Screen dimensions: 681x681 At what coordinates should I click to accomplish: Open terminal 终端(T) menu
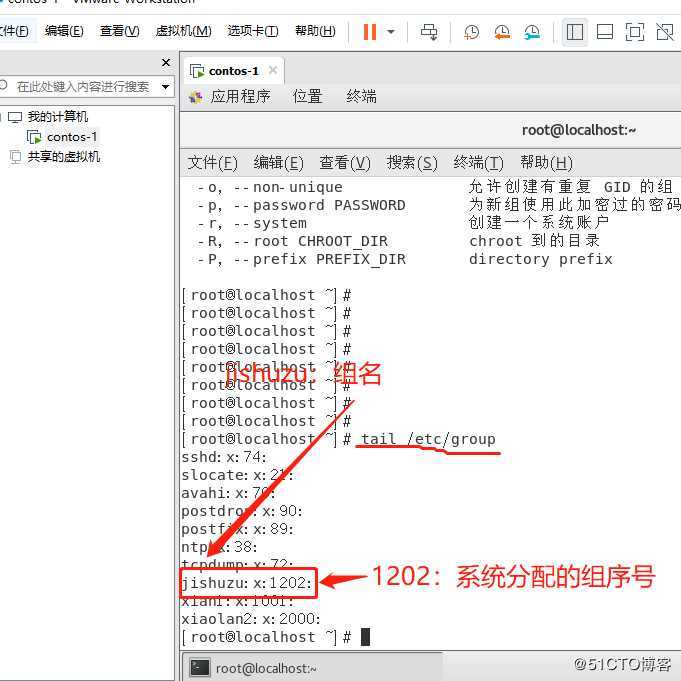(478, 163)
